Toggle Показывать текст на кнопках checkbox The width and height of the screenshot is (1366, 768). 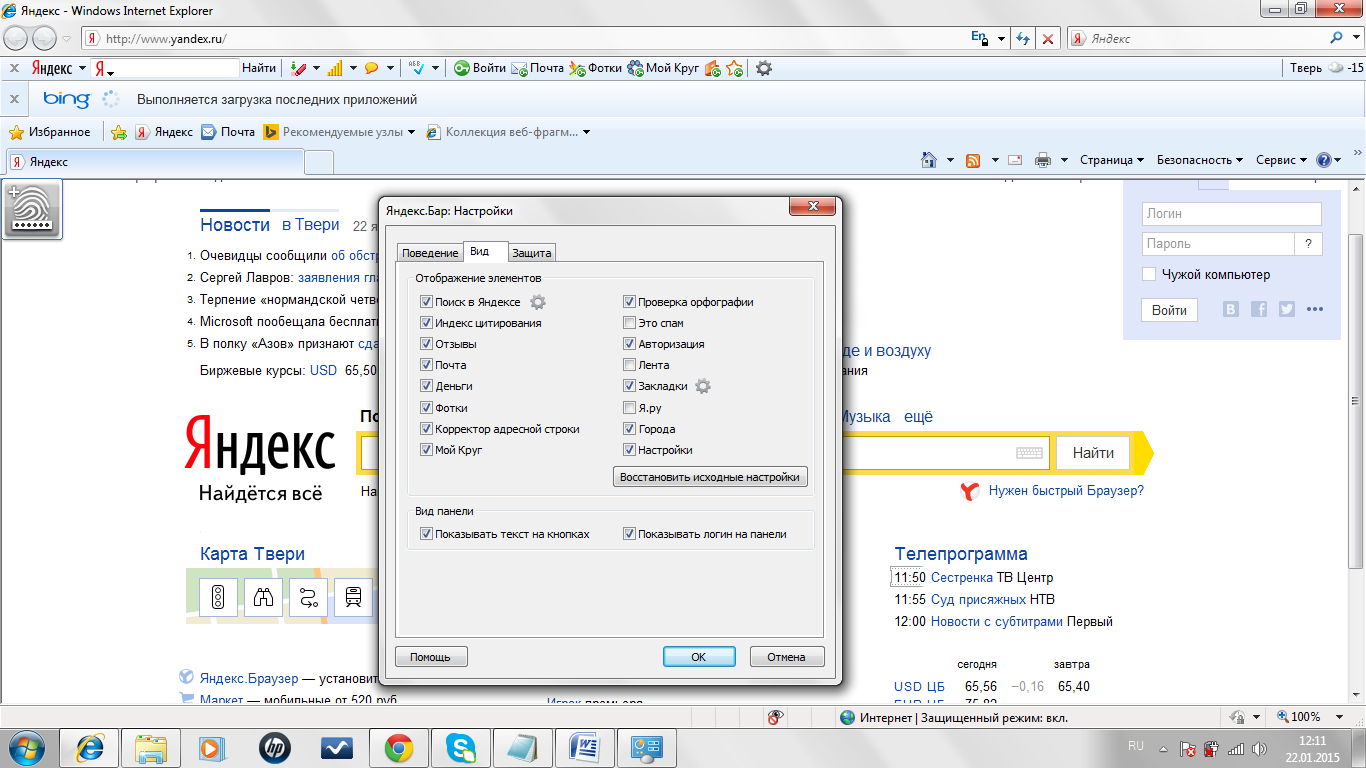[x=427, y=534]
